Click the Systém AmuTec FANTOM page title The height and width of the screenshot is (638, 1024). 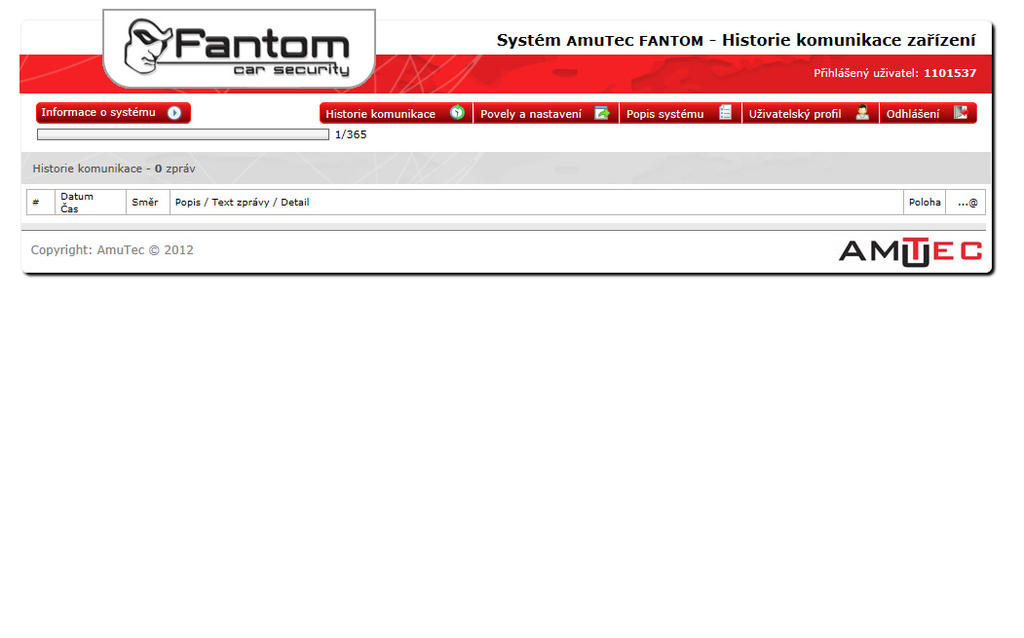pyautogui.click(x=736, y=40)
